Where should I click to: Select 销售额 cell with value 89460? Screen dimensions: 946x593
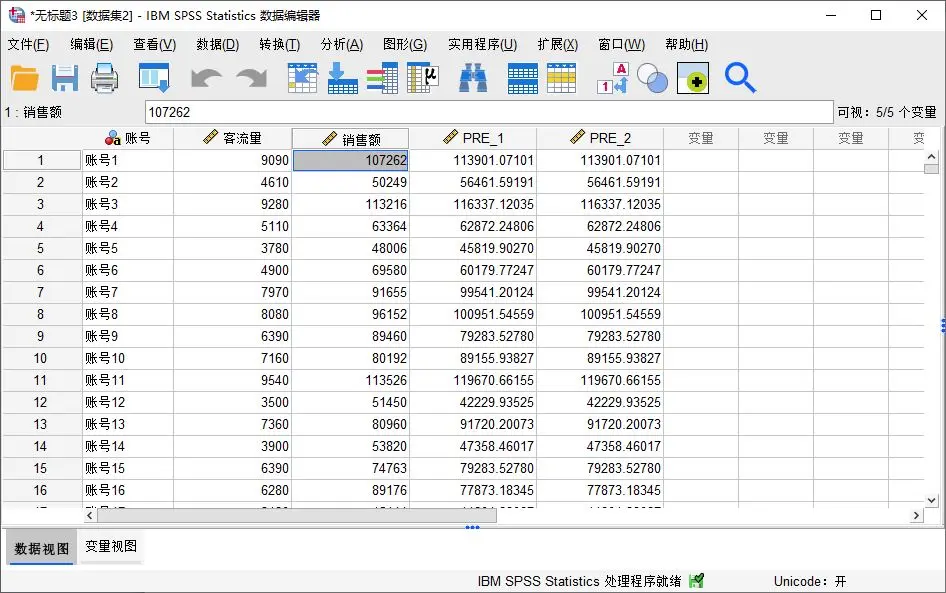[x=351, y=336]
